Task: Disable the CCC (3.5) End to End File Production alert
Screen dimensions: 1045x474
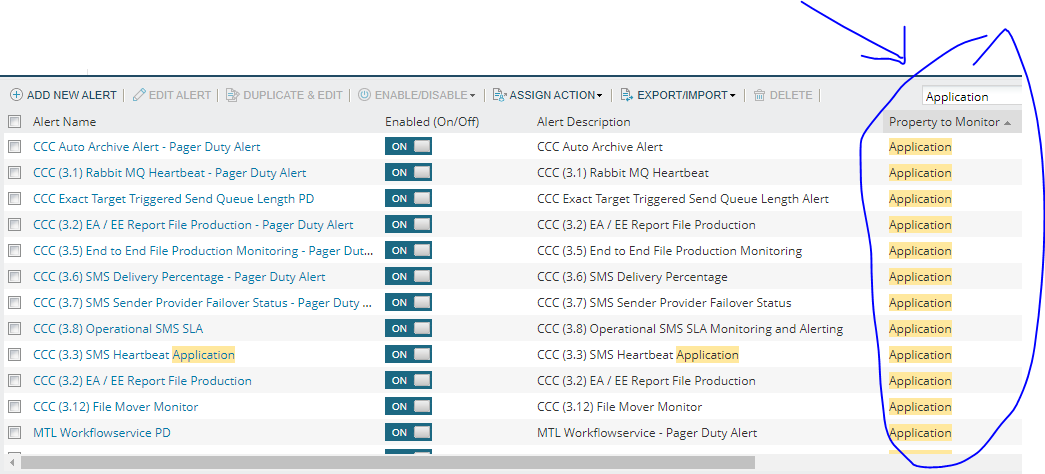Action: pos(408,251)
